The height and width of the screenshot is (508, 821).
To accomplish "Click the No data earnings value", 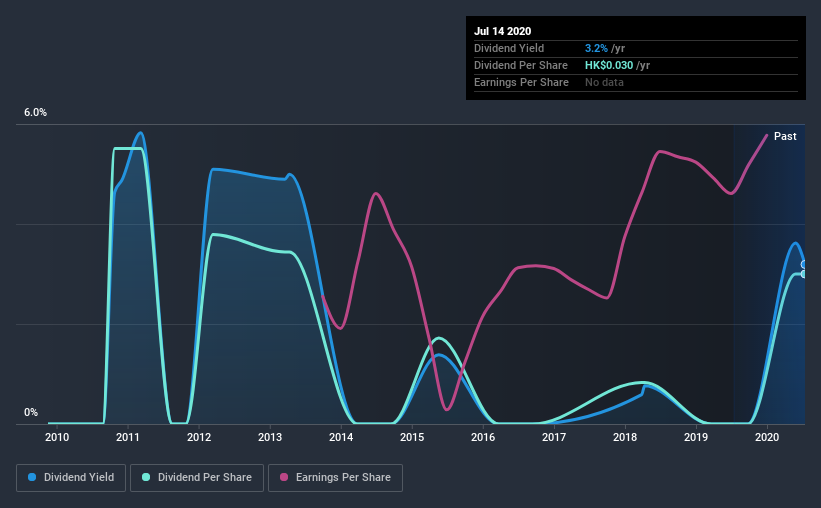I will pyautogui.click(x=604, y=82).
